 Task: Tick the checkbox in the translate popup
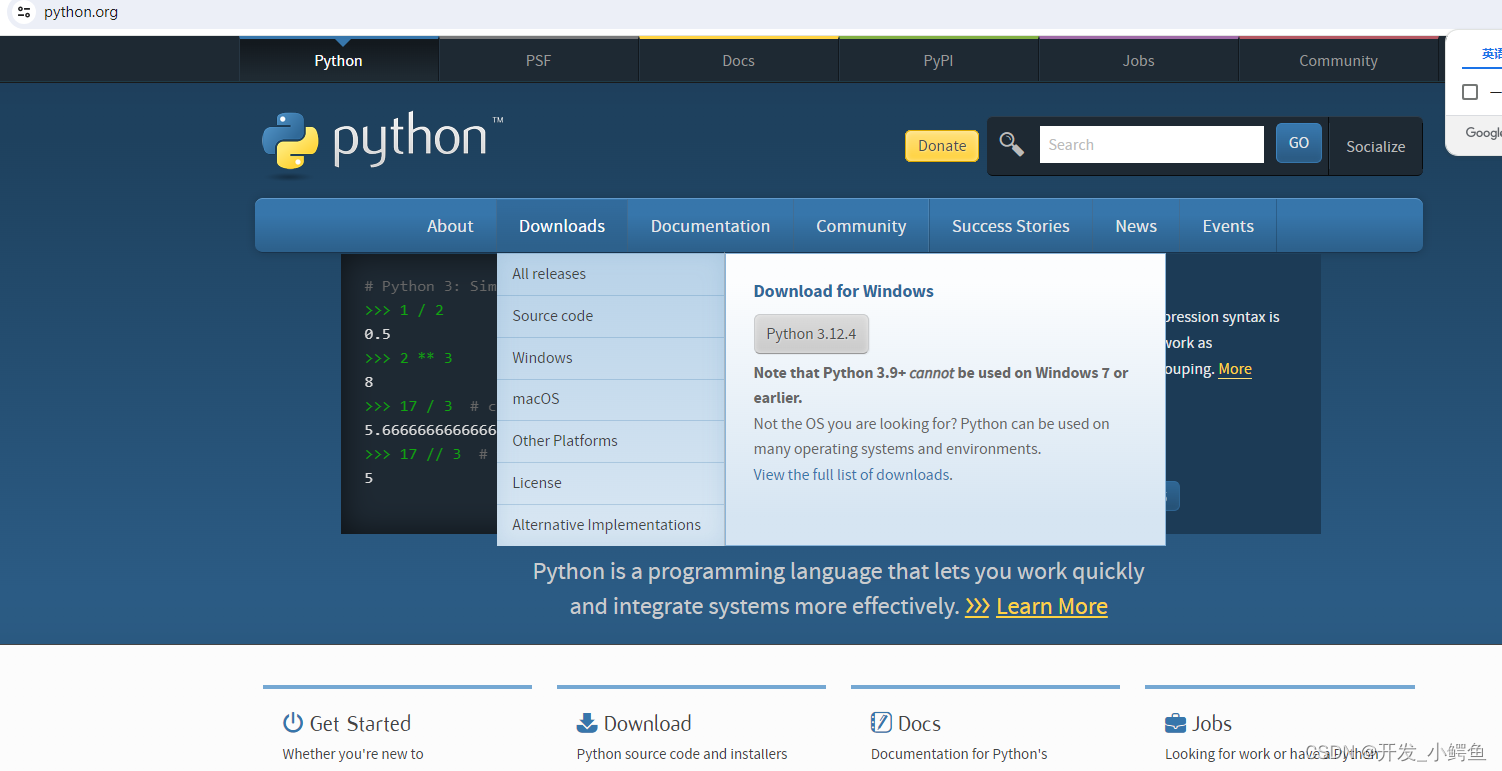tap(1470, 91)
